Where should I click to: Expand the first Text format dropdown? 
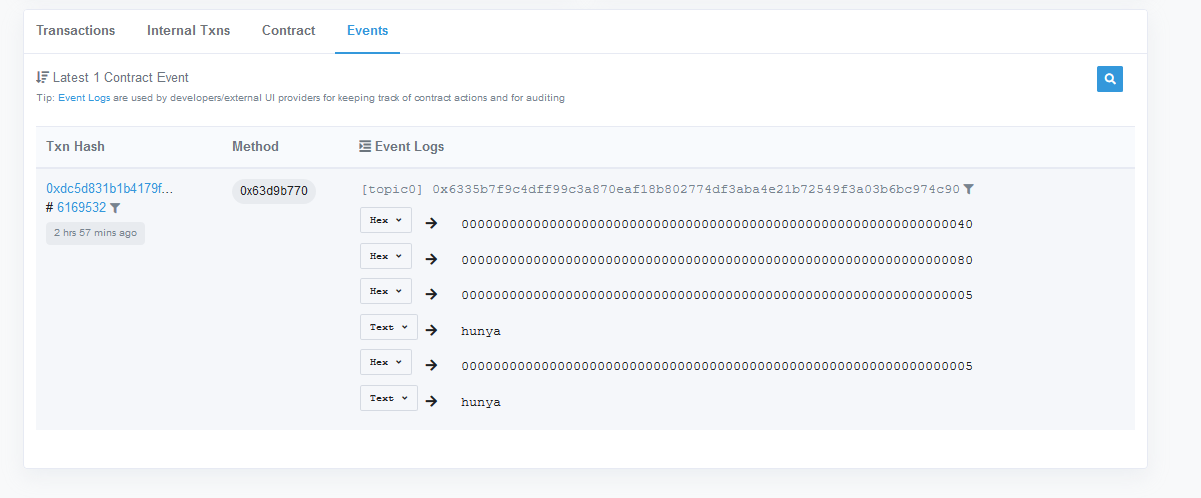[x=388, y=327]
